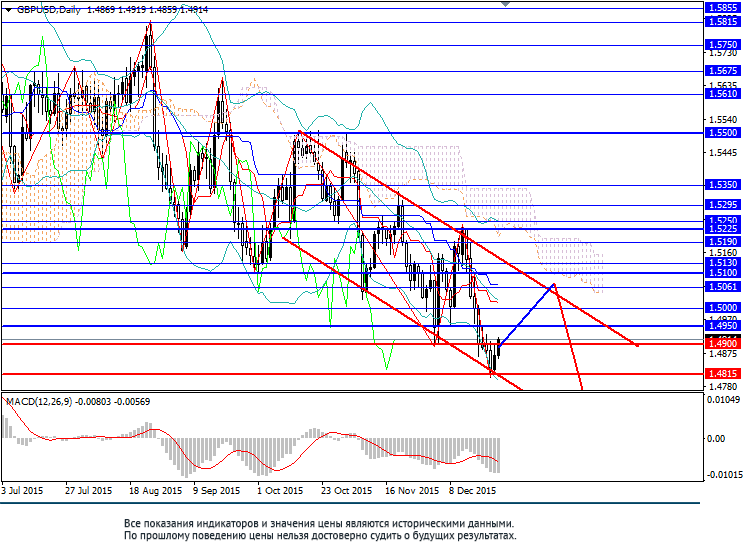Screen dimensions: 743x552
Task: Click the MACD 0.01049 axis value
Action: [723, 400]
